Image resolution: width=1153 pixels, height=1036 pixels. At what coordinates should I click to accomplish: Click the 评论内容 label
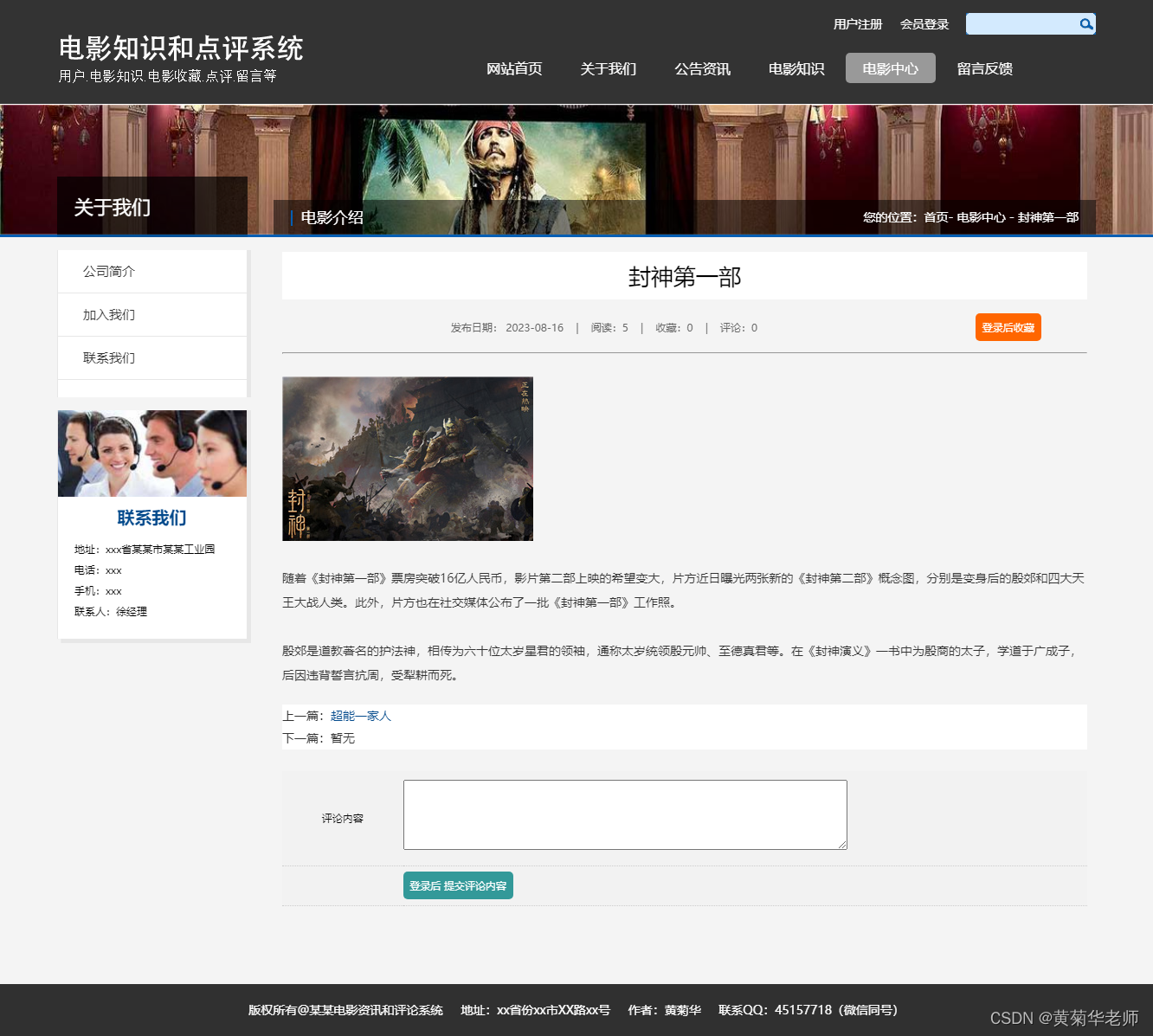pyautogui.click(x=343, y=819)
